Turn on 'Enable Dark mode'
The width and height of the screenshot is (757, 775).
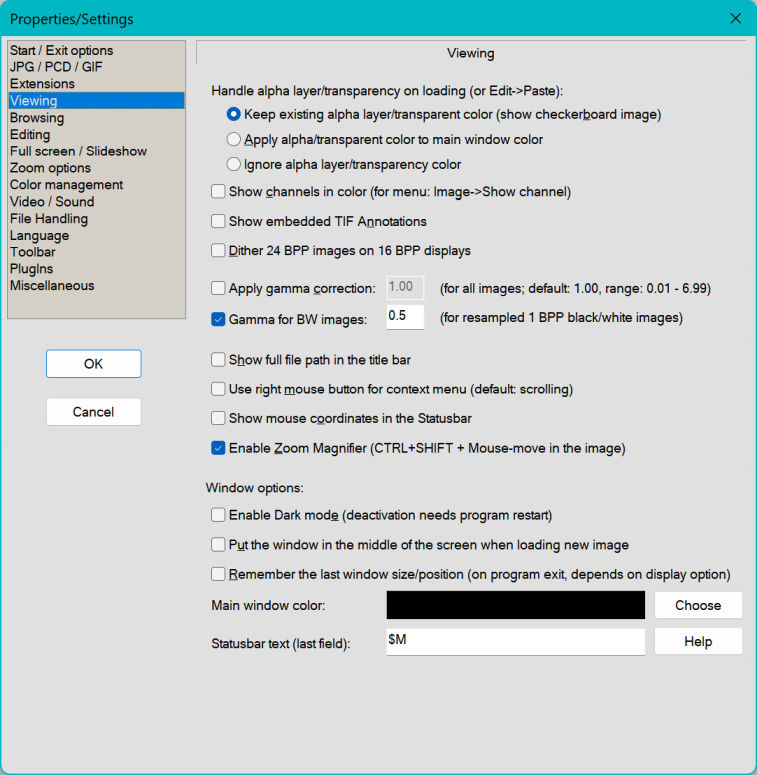(218, 515)
